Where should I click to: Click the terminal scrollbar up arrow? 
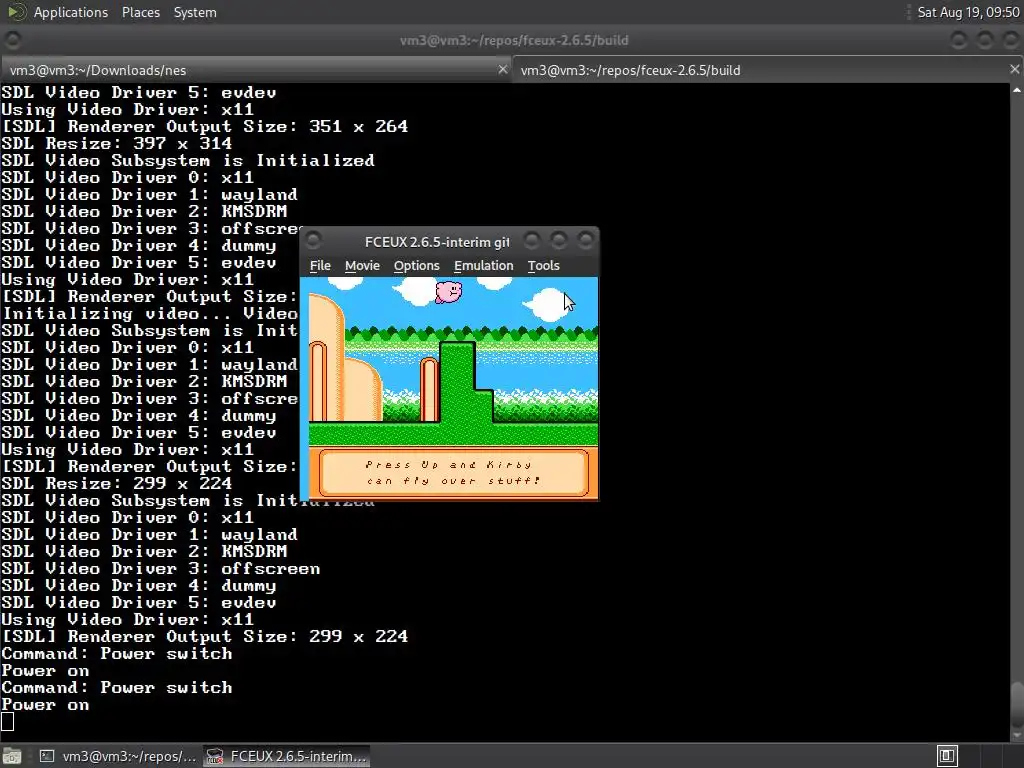pyautogui.click(x=1017, y=90)
